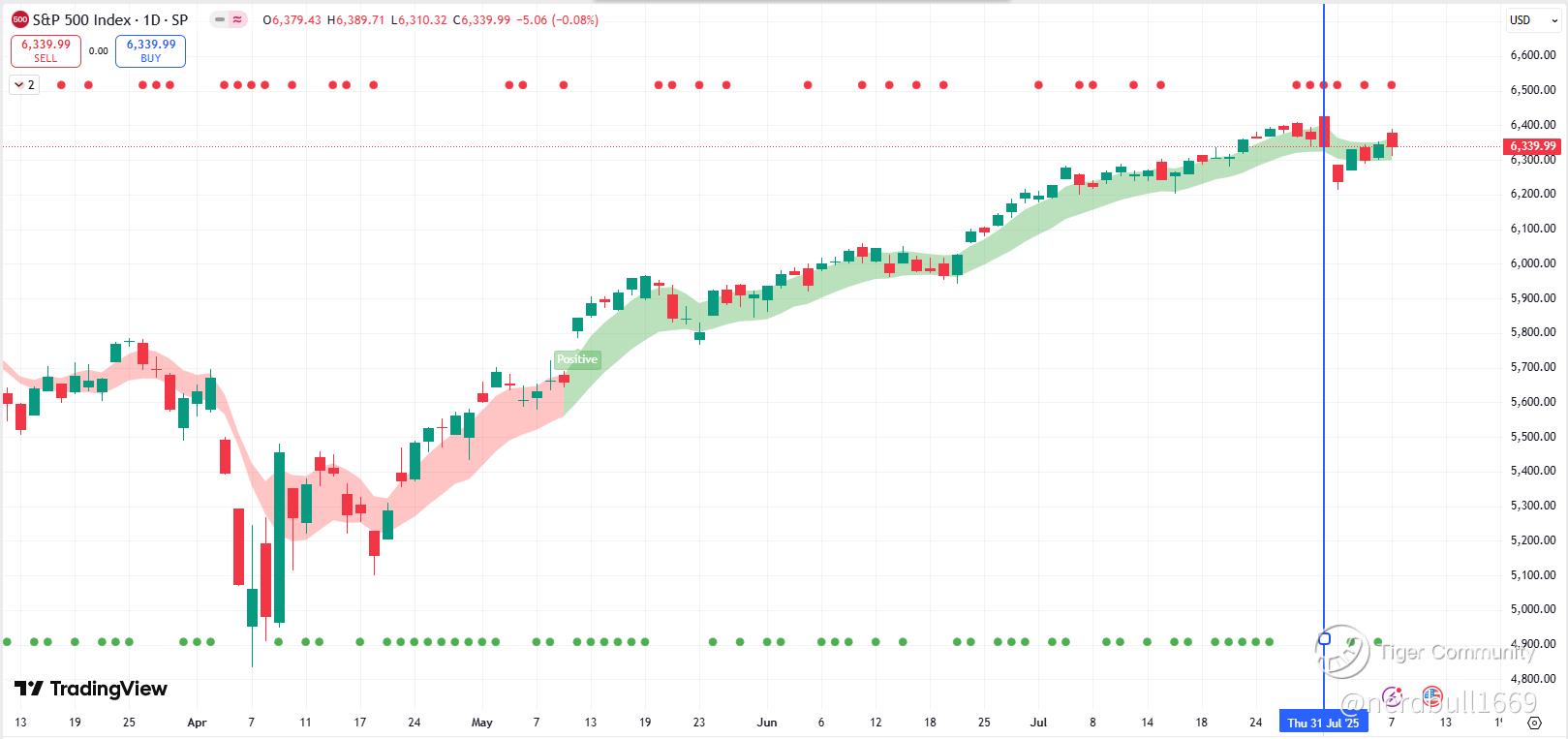The width and height of the screenshot is (1568, 739).
Task: Click the price change −5.06 (−0.08%)
Action: point(557,19)
